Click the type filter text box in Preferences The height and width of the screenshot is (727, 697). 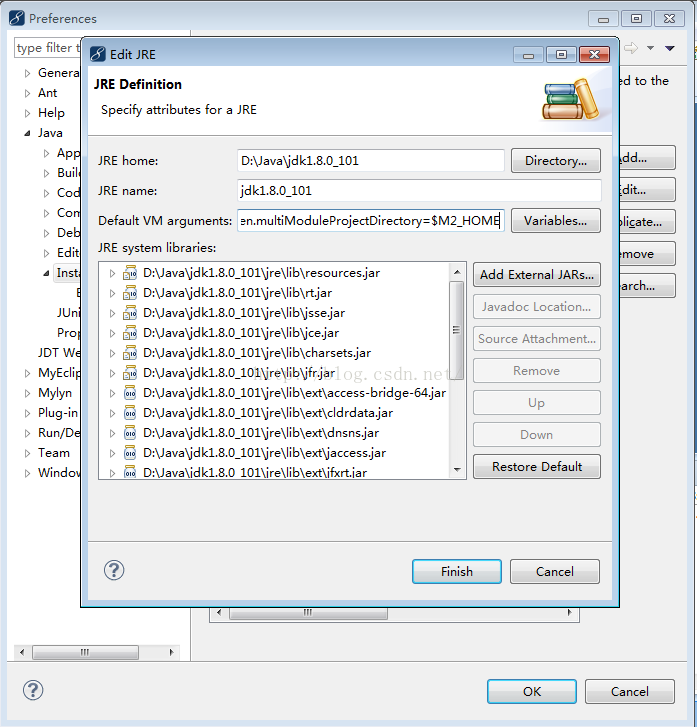[48, 48]
